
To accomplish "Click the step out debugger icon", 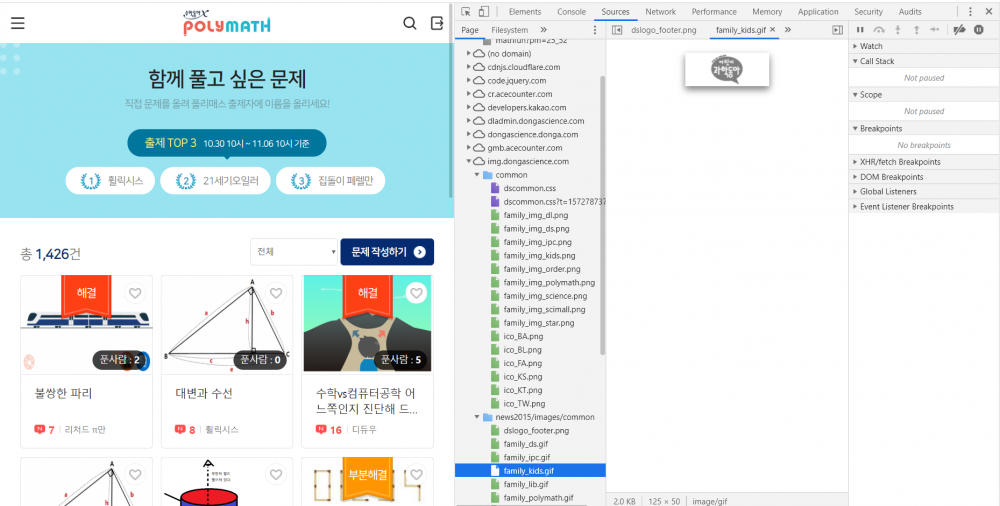I will (x=916, y=30).
